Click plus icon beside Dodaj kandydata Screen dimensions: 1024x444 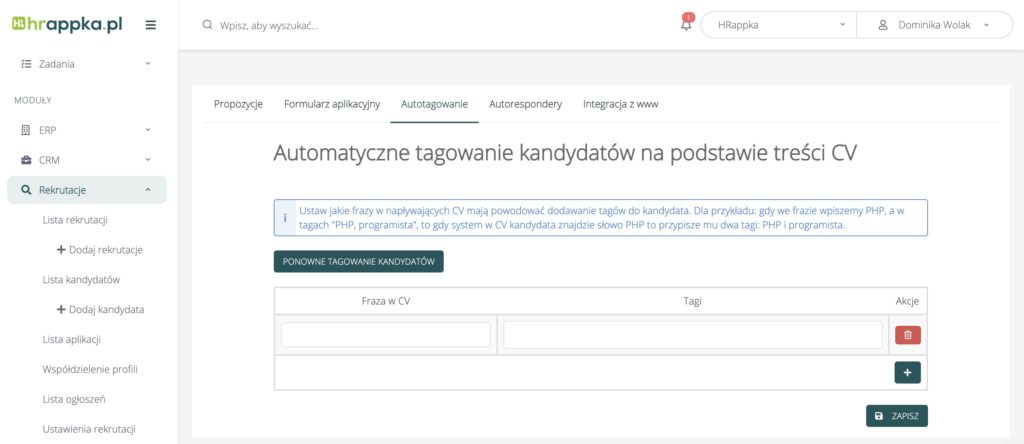[x=62, y=309]
